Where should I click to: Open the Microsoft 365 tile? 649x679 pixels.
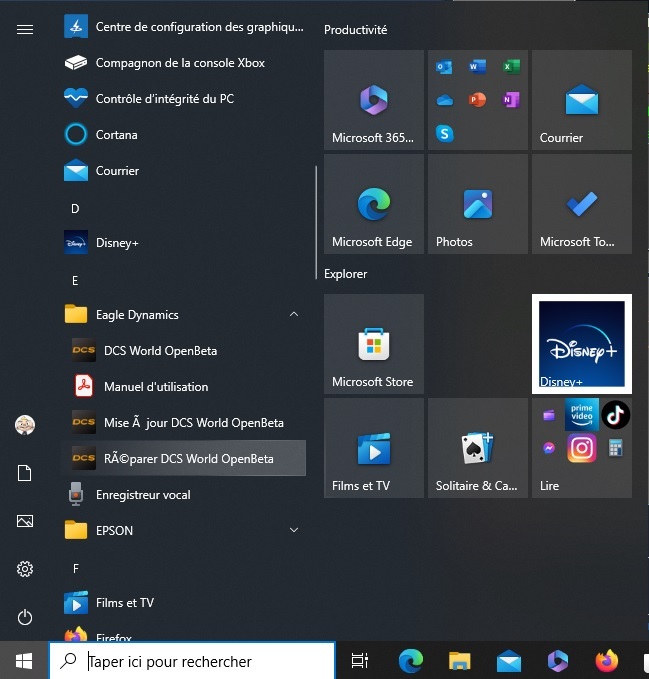[374, 100]
